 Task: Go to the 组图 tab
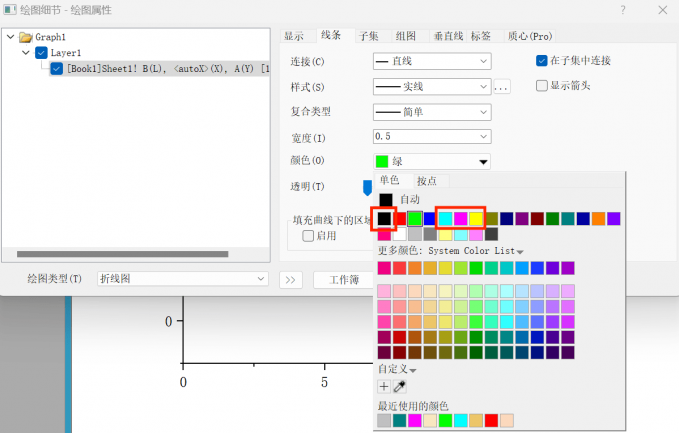405,36
